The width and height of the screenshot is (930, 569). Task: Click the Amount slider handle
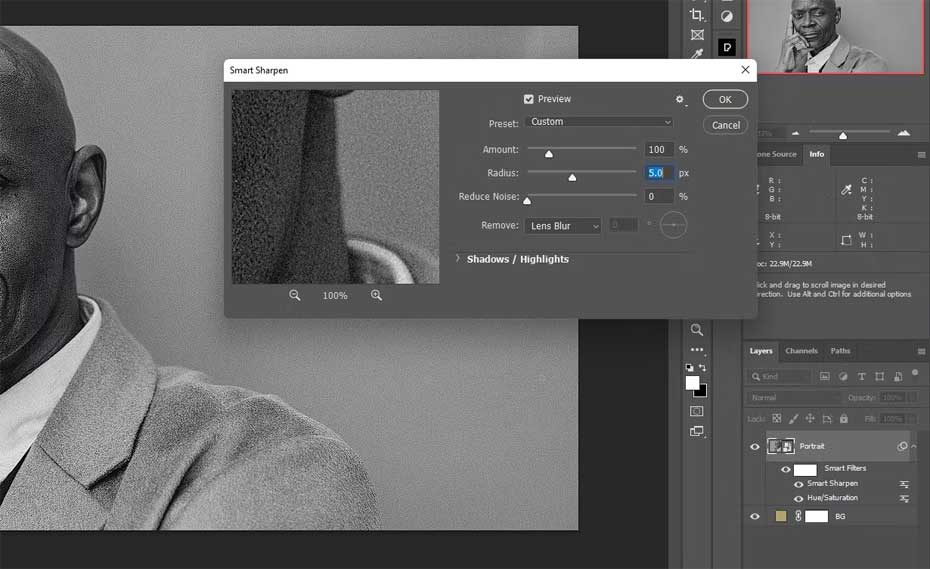(x=548, y=154)
